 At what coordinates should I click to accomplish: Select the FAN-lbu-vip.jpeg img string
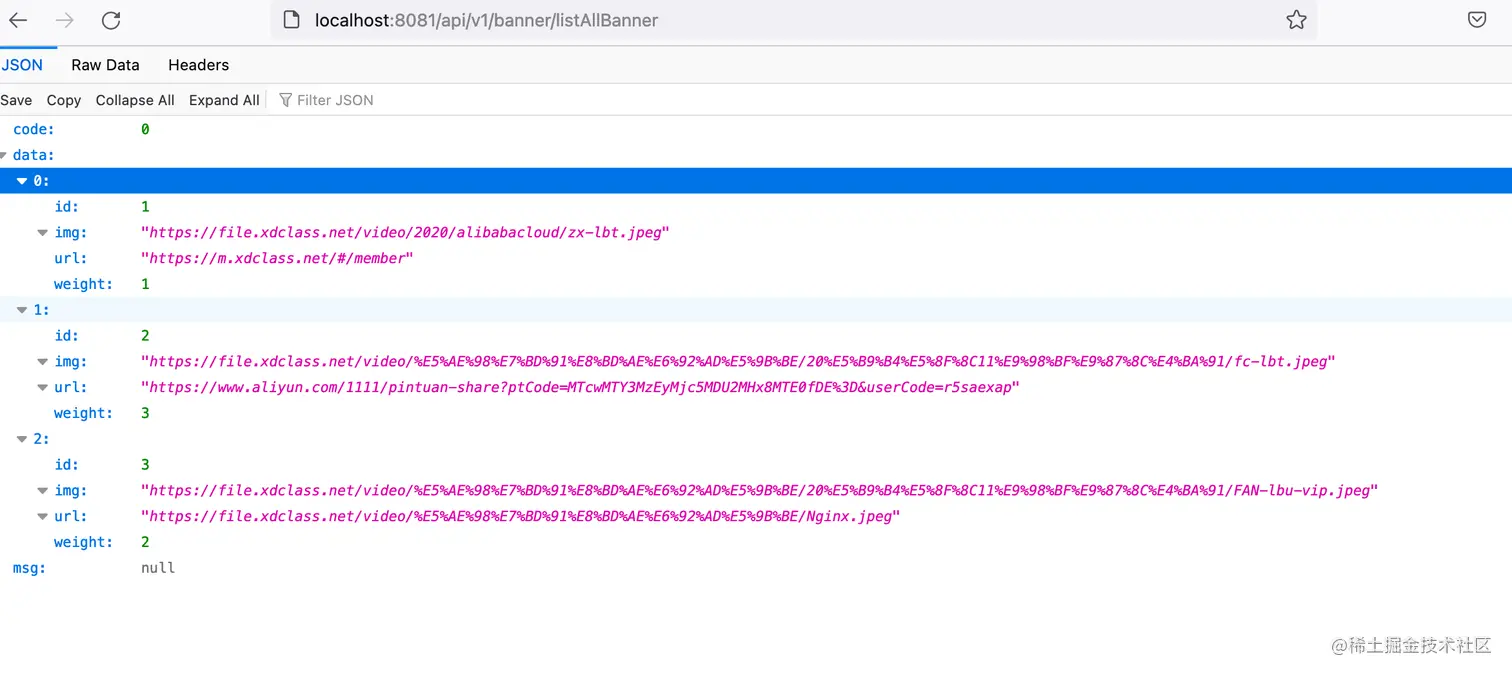760,490
